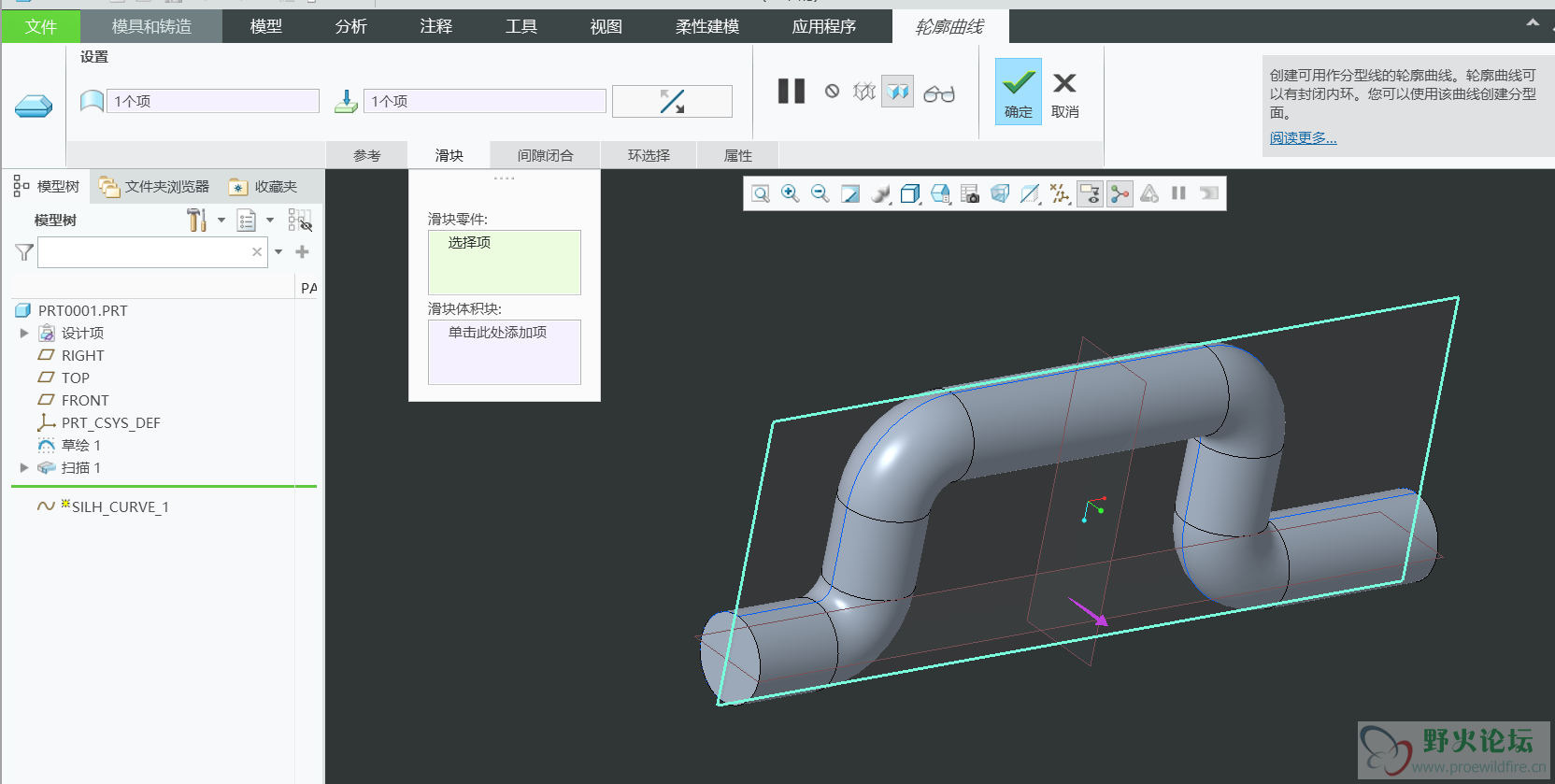Switch to the 工具 ribbon tab

pos(521,26)
